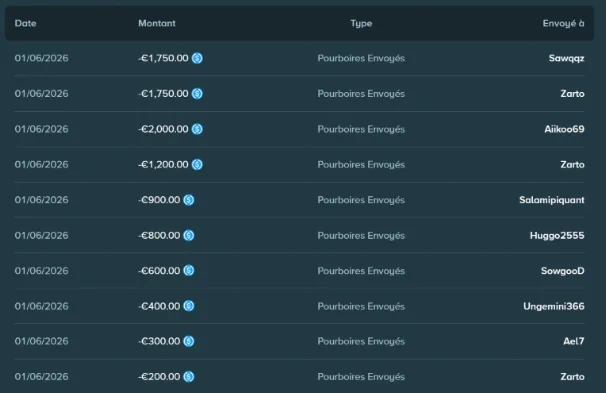The image size is (606, 393).
Task: Open Zarto in the -€1,200.00 row
Action: point(572,165)
